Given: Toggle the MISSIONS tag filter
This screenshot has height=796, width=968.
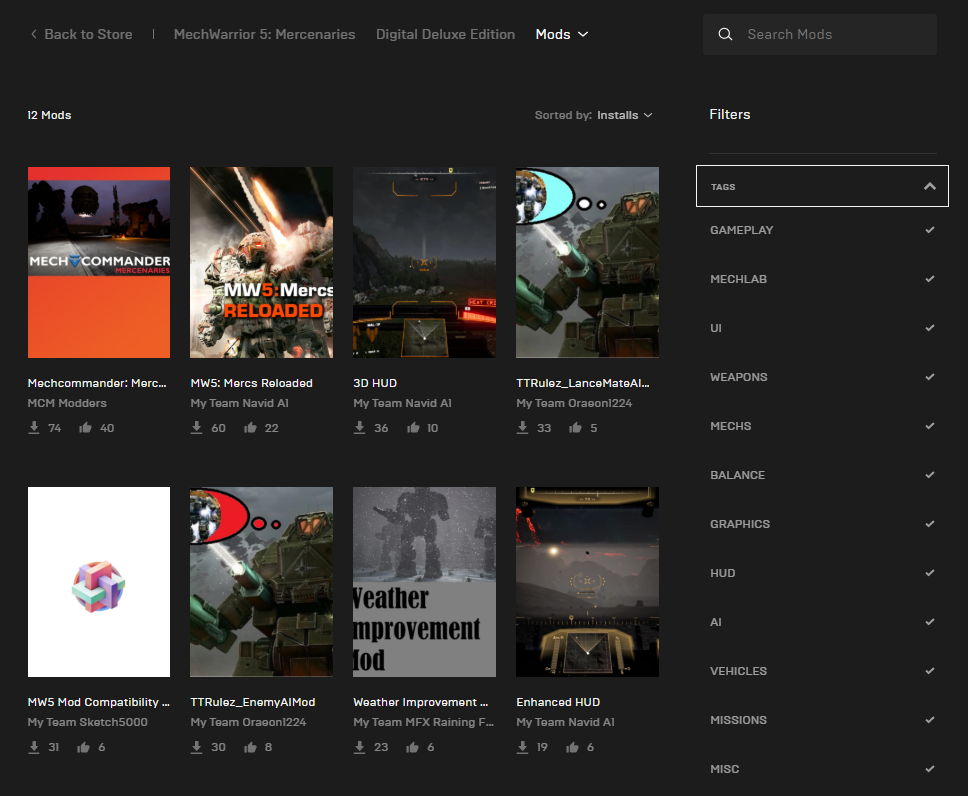Looking at the screenshot, I should pos(822,720).
